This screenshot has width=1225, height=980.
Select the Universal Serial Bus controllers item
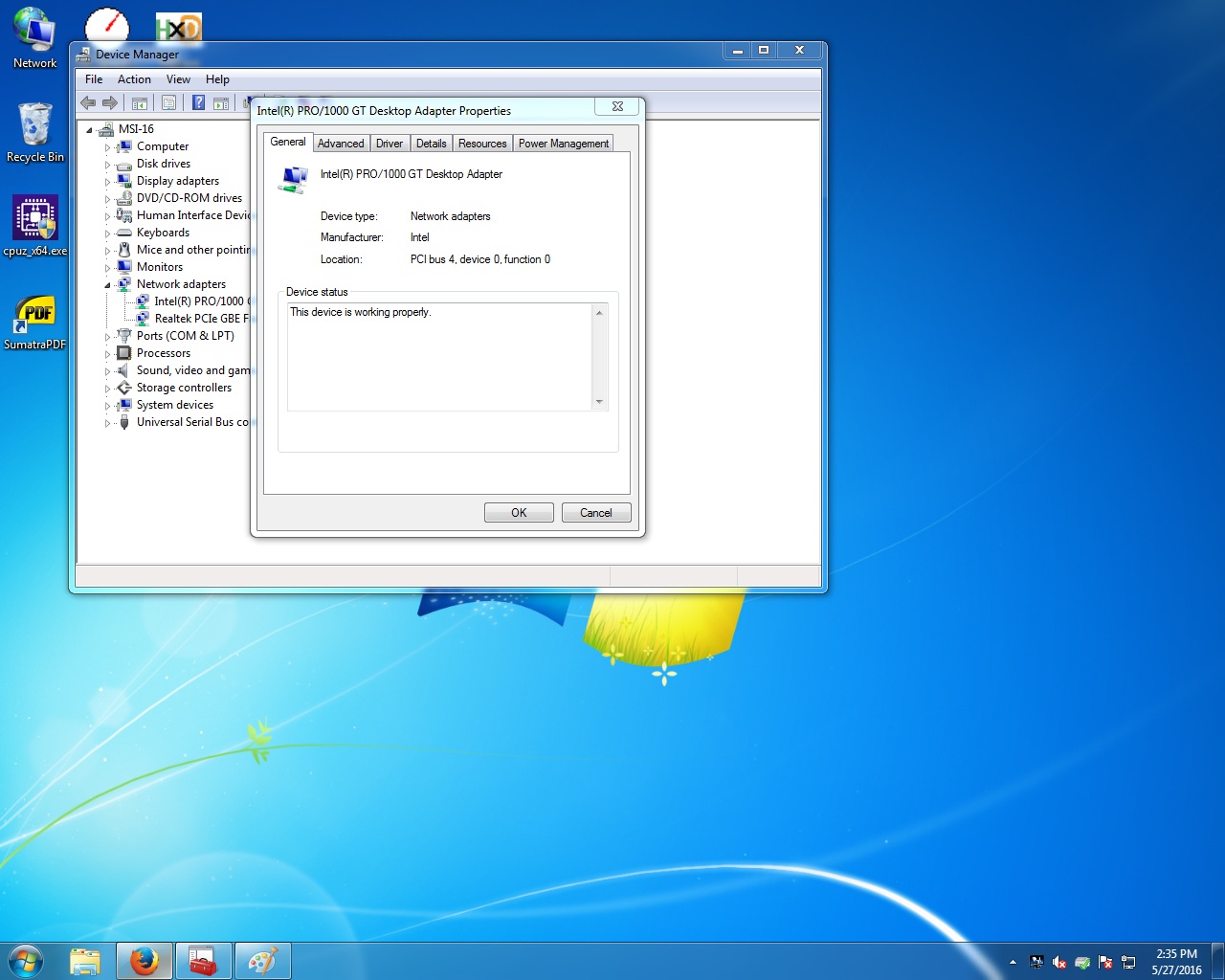pos(184,422)
